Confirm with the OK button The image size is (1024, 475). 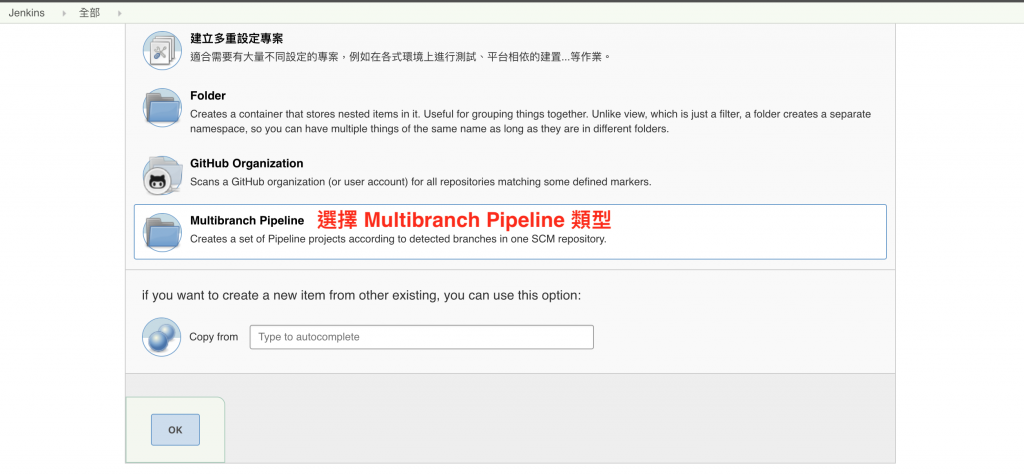pos(175,430)
